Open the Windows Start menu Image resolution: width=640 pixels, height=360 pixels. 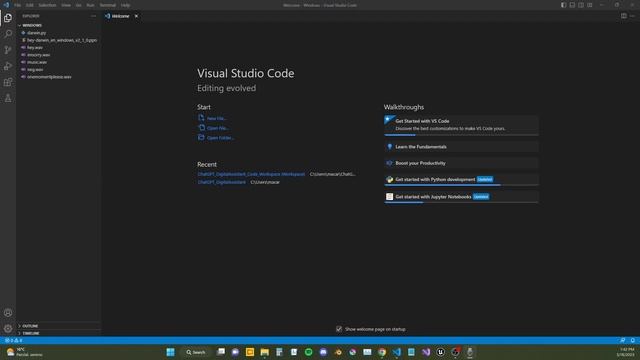point(171,352)
